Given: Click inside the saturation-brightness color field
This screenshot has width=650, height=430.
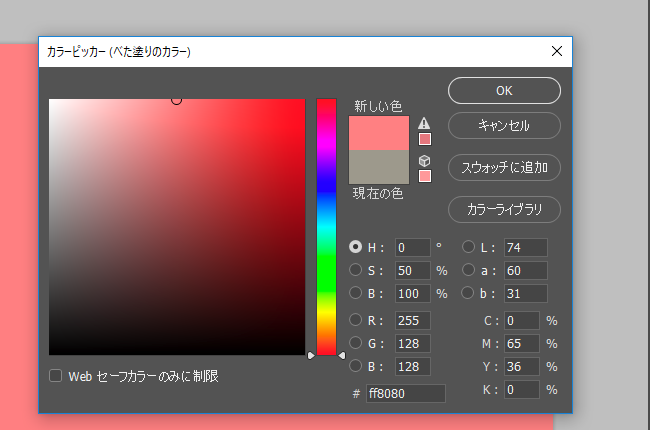Looking at the screenshot, I should tap(177, 227).
